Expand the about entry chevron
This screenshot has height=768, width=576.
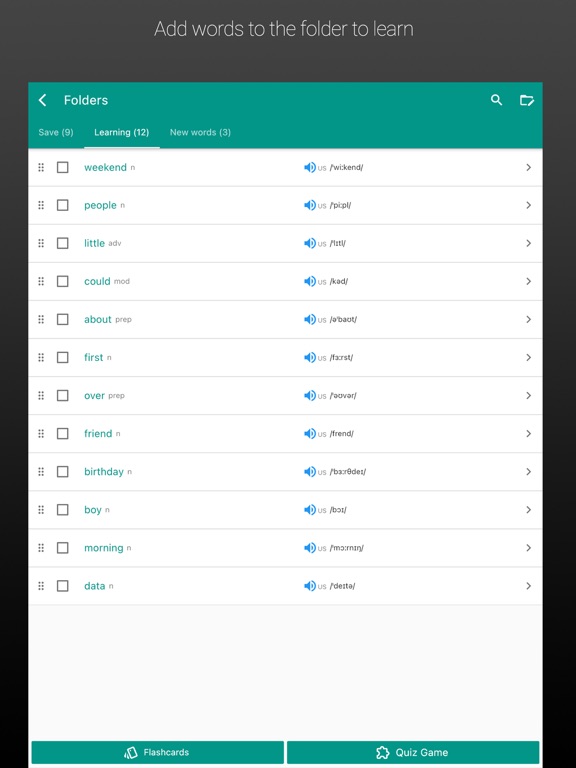point(528,319)
